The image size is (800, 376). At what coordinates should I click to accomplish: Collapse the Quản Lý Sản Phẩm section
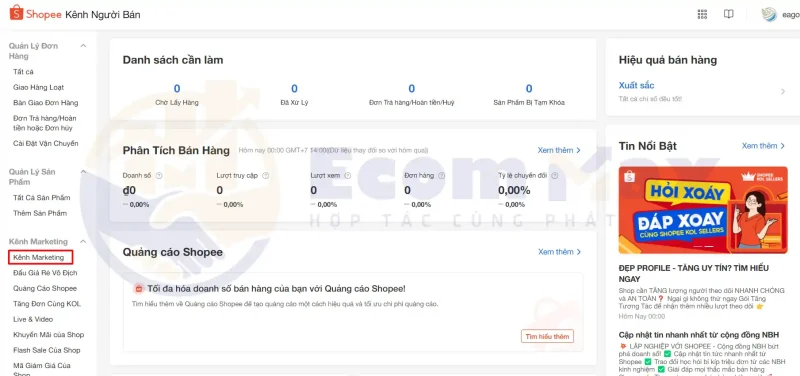pyautogui.click(x=83, y=171)
